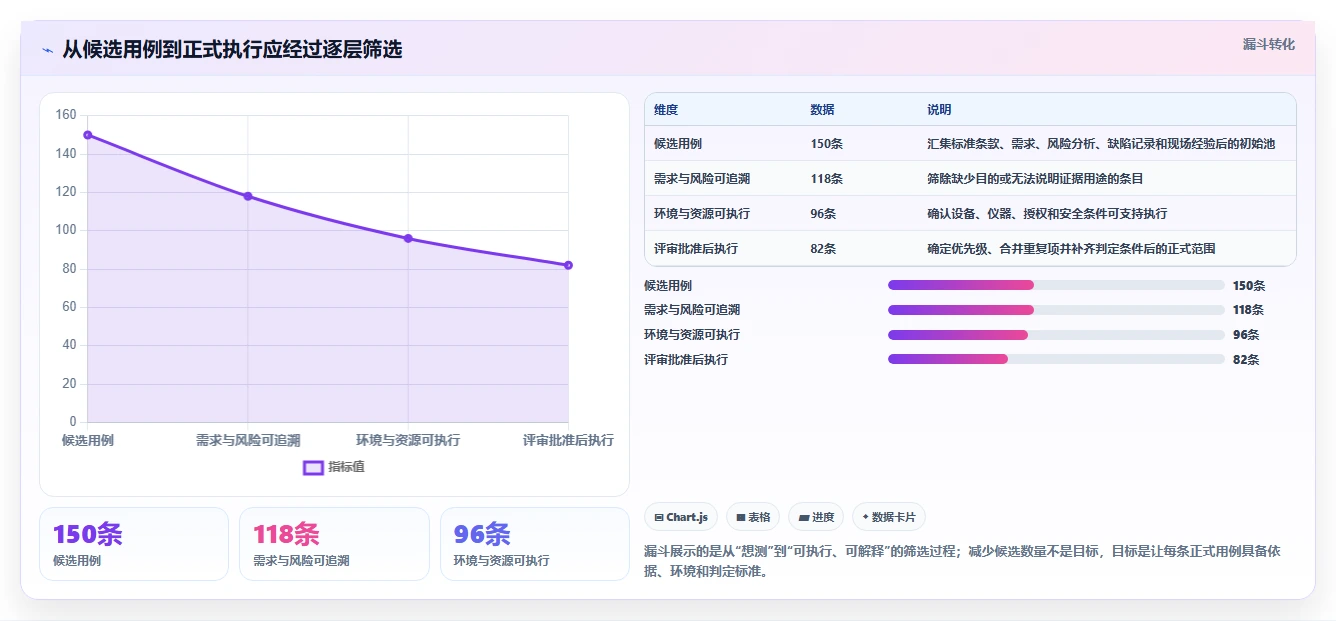This screenshot has height=621, width=1336.
Task: Click the 环境与资源可执行 progress bar
Action: pos(1056,334)
